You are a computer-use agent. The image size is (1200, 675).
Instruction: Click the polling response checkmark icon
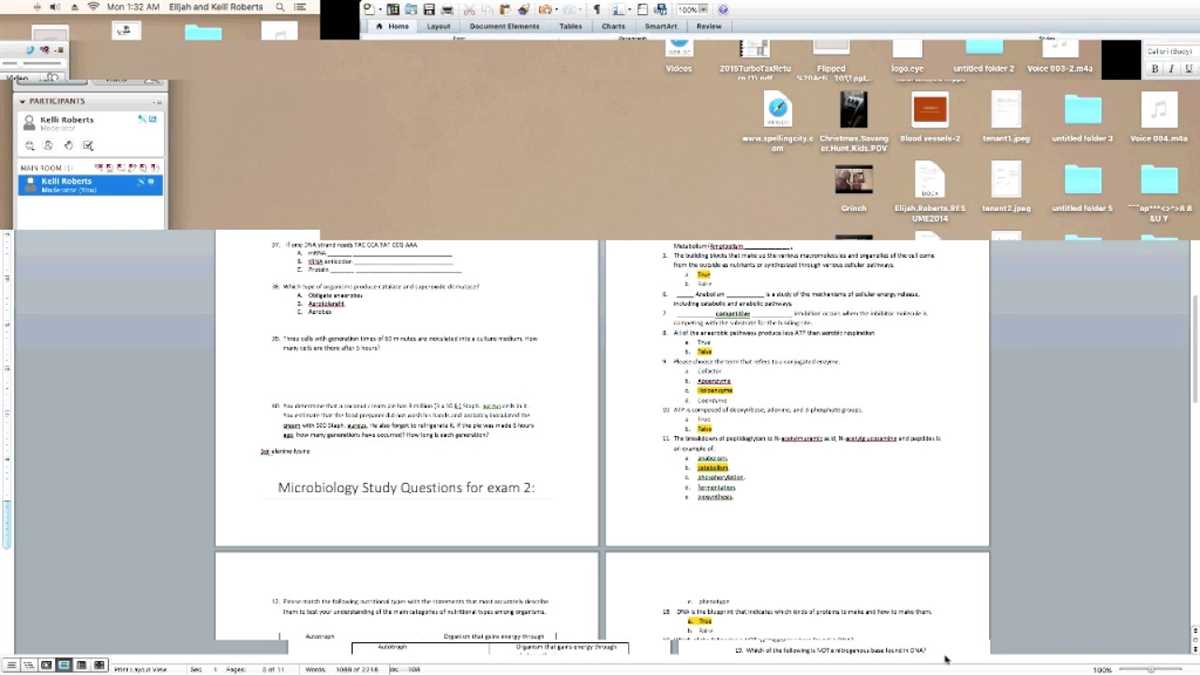(x=88, y=146)
